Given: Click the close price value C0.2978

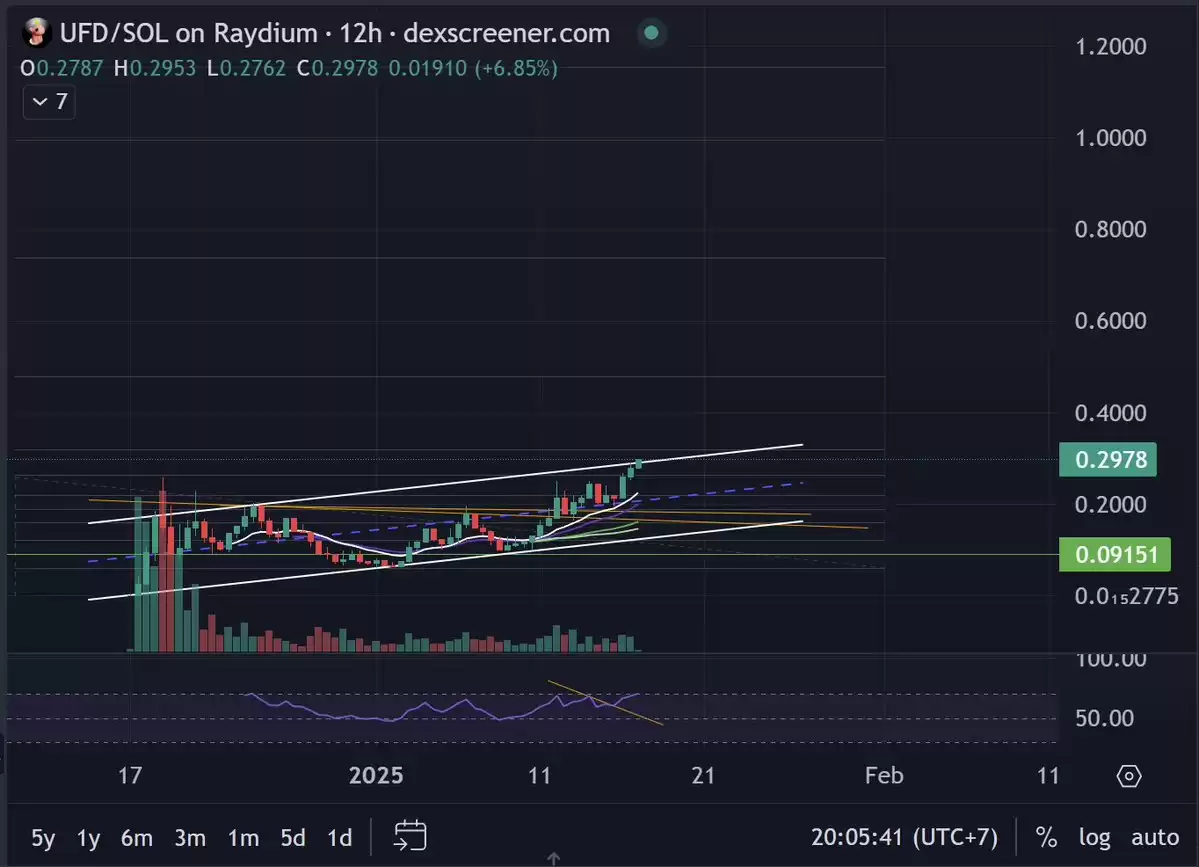Looking at the screenshot, I should (337, 69).
